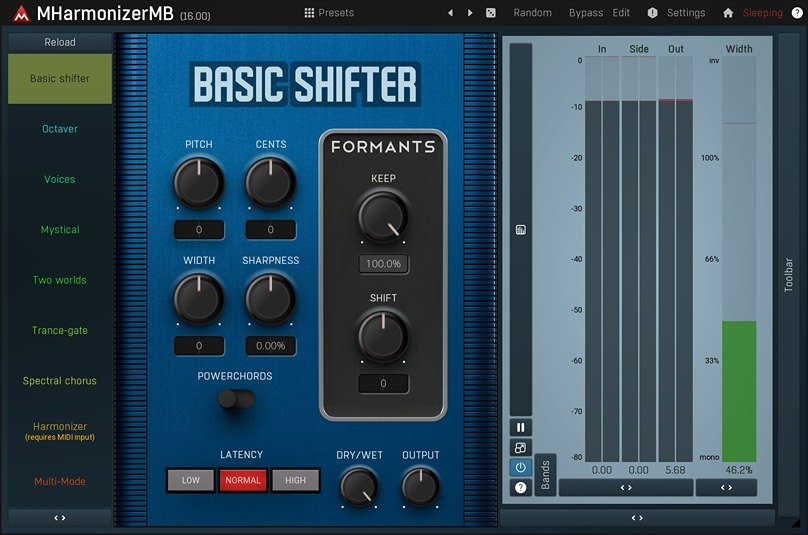Click the Dry/Wet knob
The image size is (808, 535).
pyautogui.click(x=359, y=486)
